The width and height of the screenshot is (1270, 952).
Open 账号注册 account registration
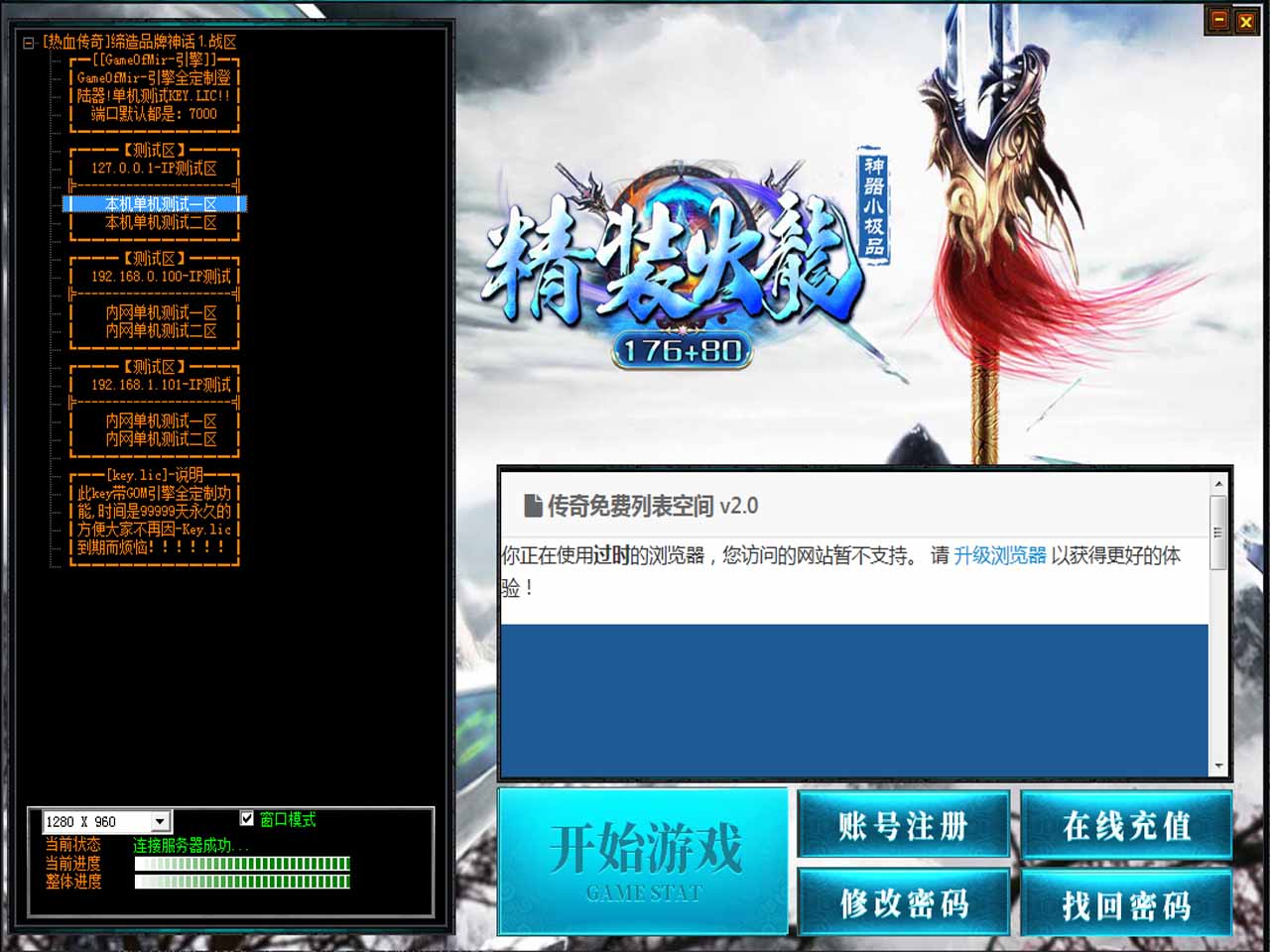[903, 825]
